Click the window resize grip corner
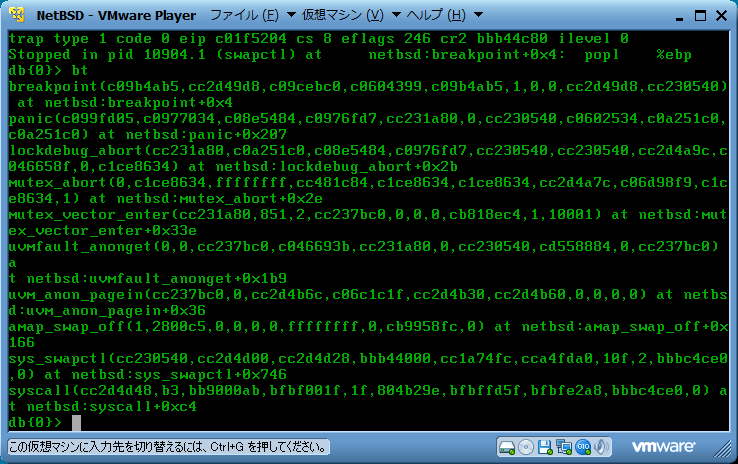Viewport: 738px width, 464px height. click(x=726, y=452)
